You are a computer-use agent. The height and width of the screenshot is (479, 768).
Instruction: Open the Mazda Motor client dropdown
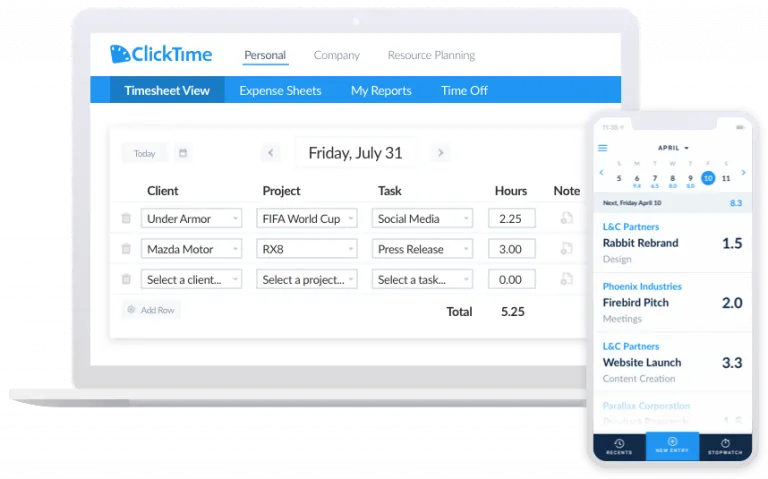point(191,249)
